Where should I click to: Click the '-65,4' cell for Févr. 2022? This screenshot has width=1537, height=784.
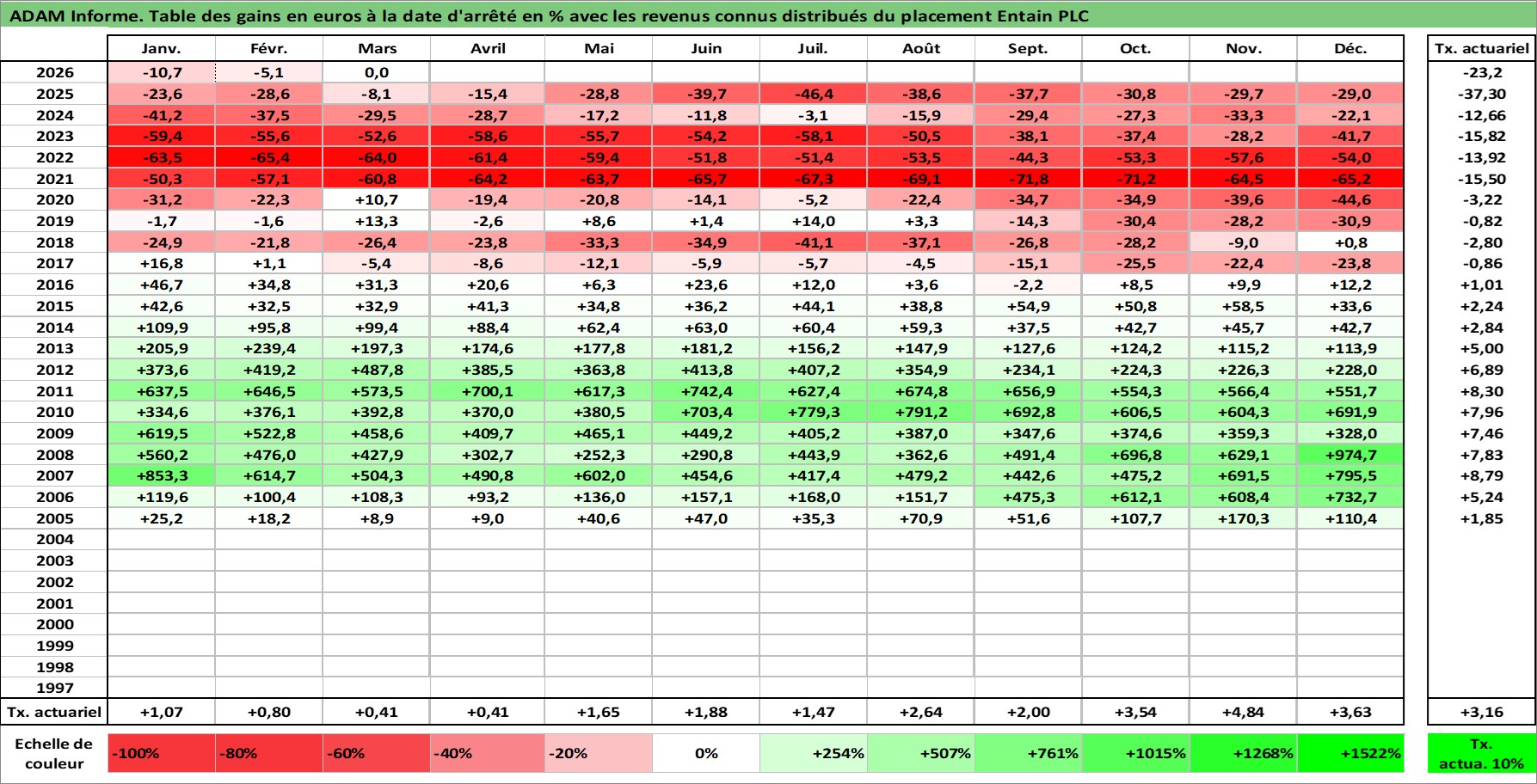[x=269, y=157]
